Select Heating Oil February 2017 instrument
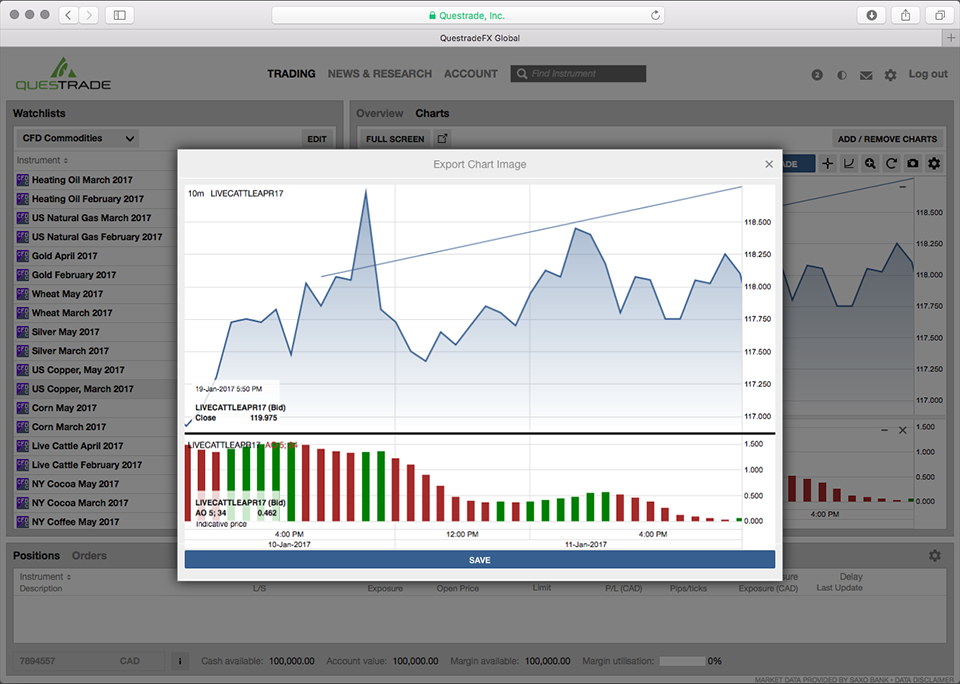 (88, 199)
